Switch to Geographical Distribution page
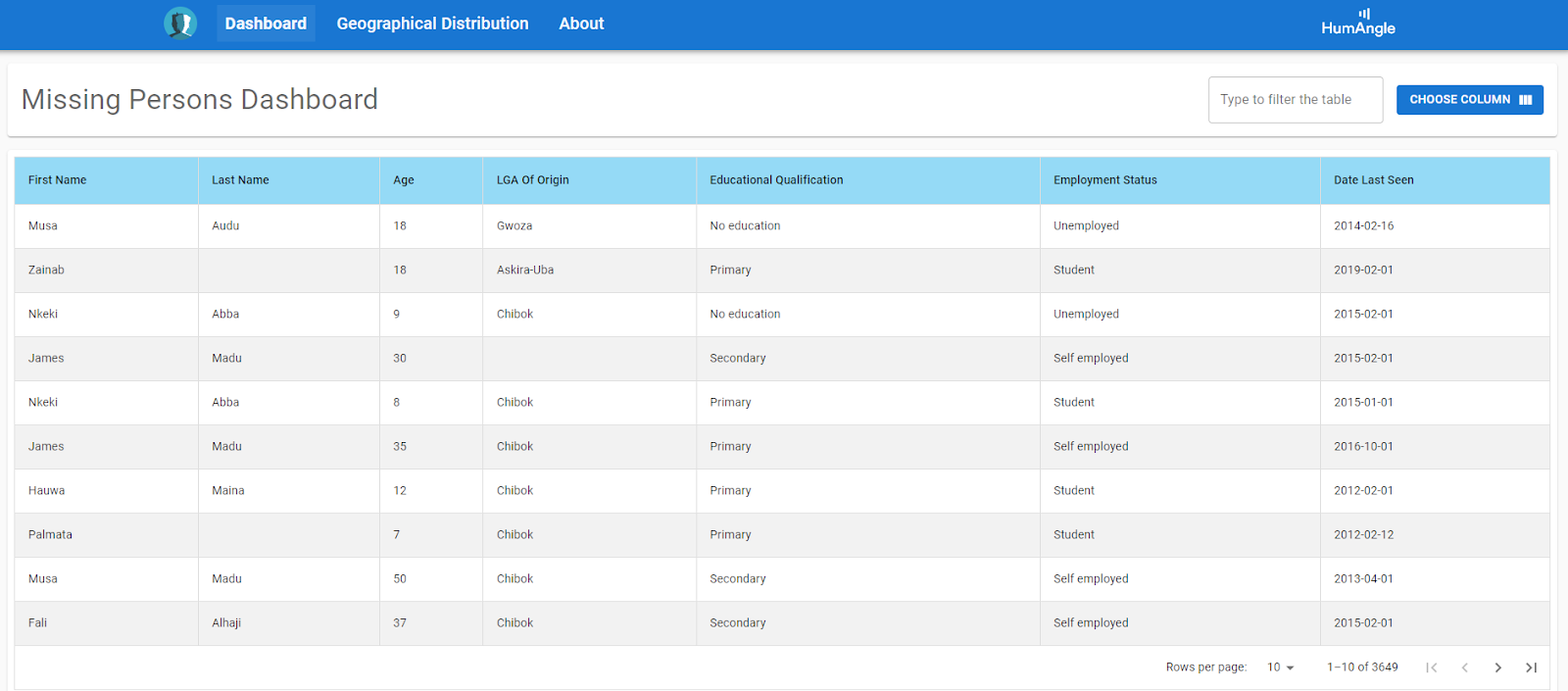The width and height of the screenshot is (1568, 691). 432,24
